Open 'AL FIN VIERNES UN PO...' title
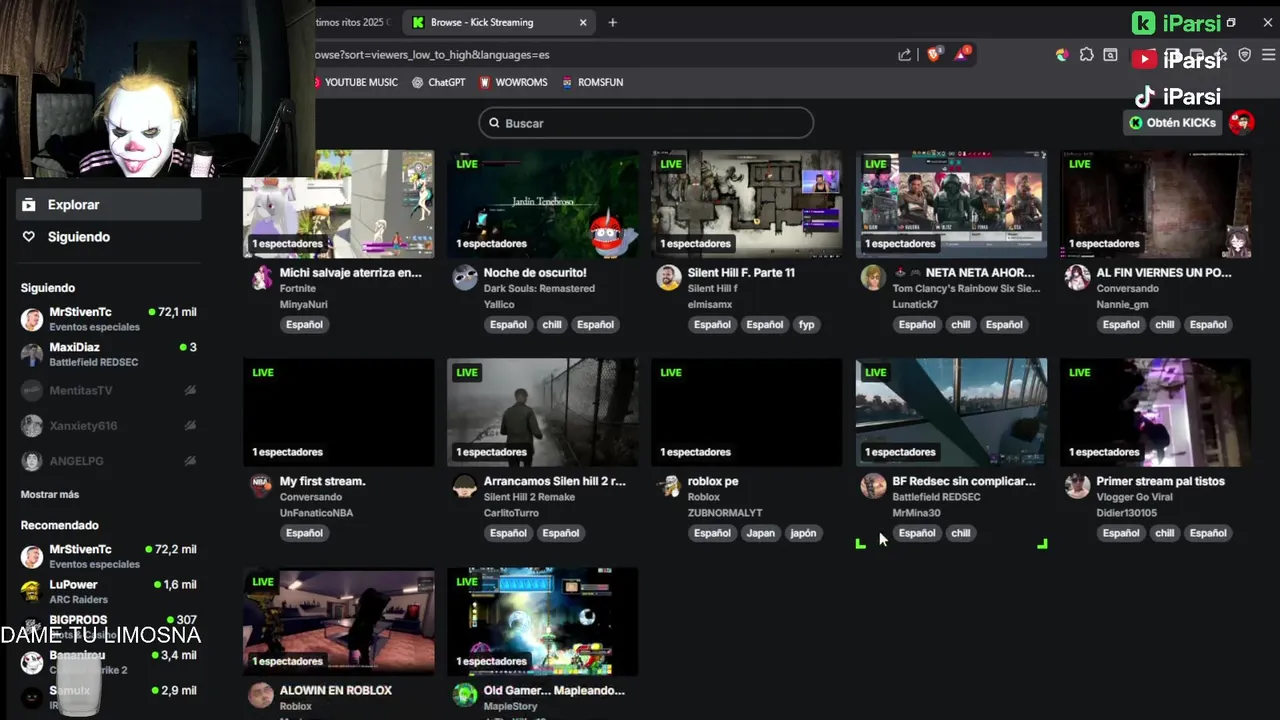1280x720 pixels. (1164, 272)
